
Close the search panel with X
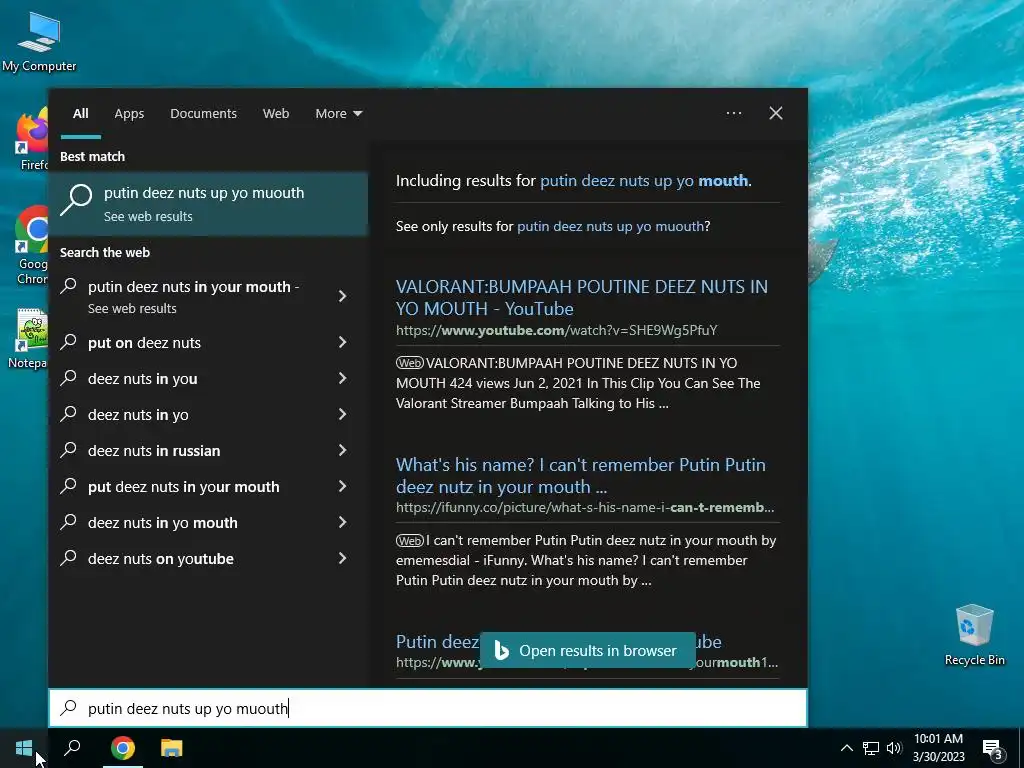tap(776, 113)
